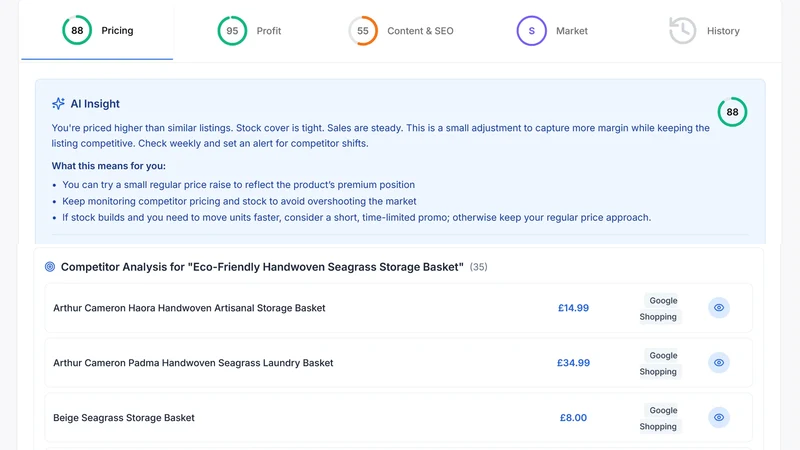The width and height of the screenshot is (800, 450).
Task: Click the Competitor Analysis target icon
Action: click(50, 266)
